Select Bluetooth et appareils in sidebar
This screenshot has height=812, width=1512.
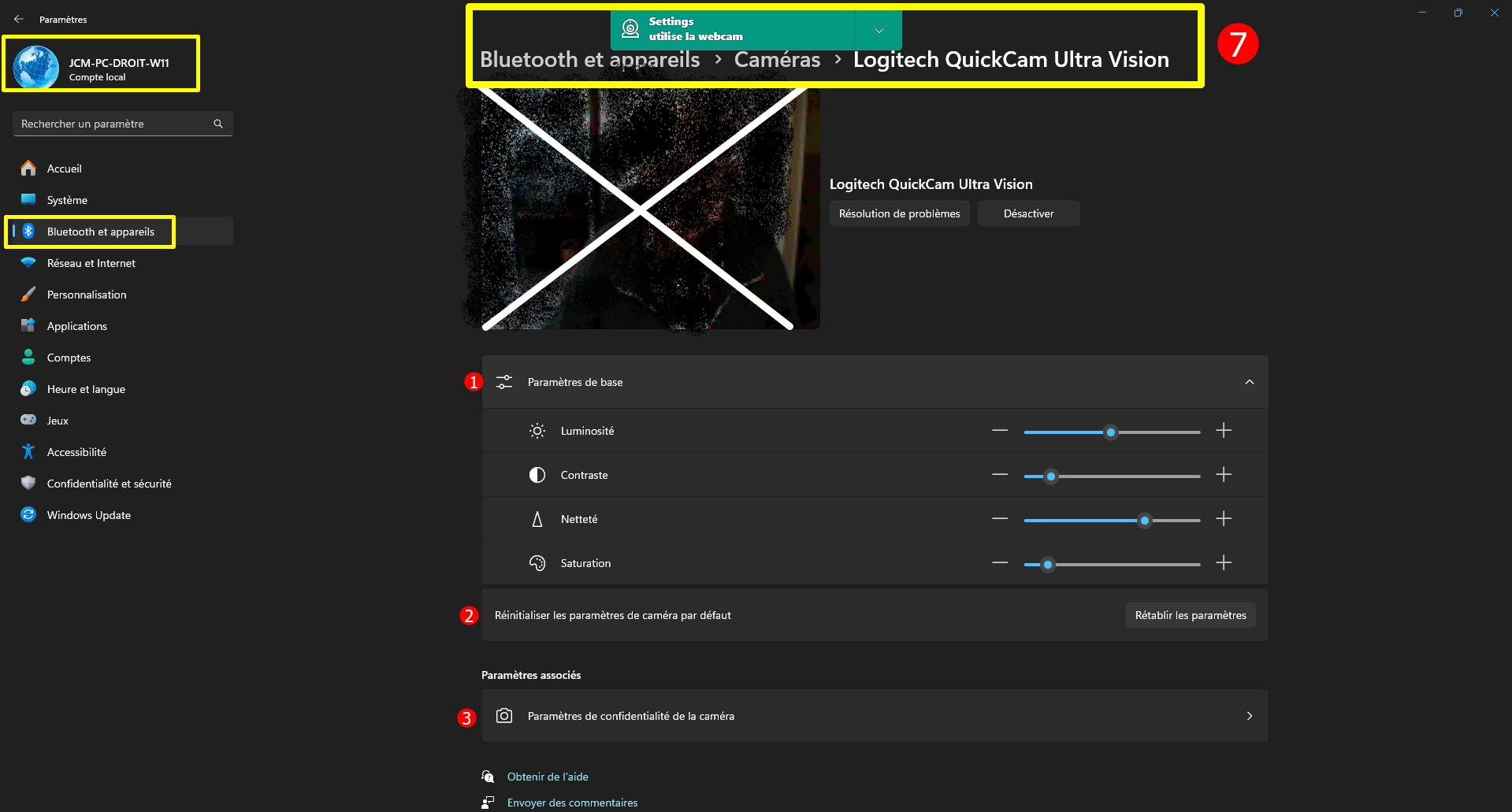point(123,232)
